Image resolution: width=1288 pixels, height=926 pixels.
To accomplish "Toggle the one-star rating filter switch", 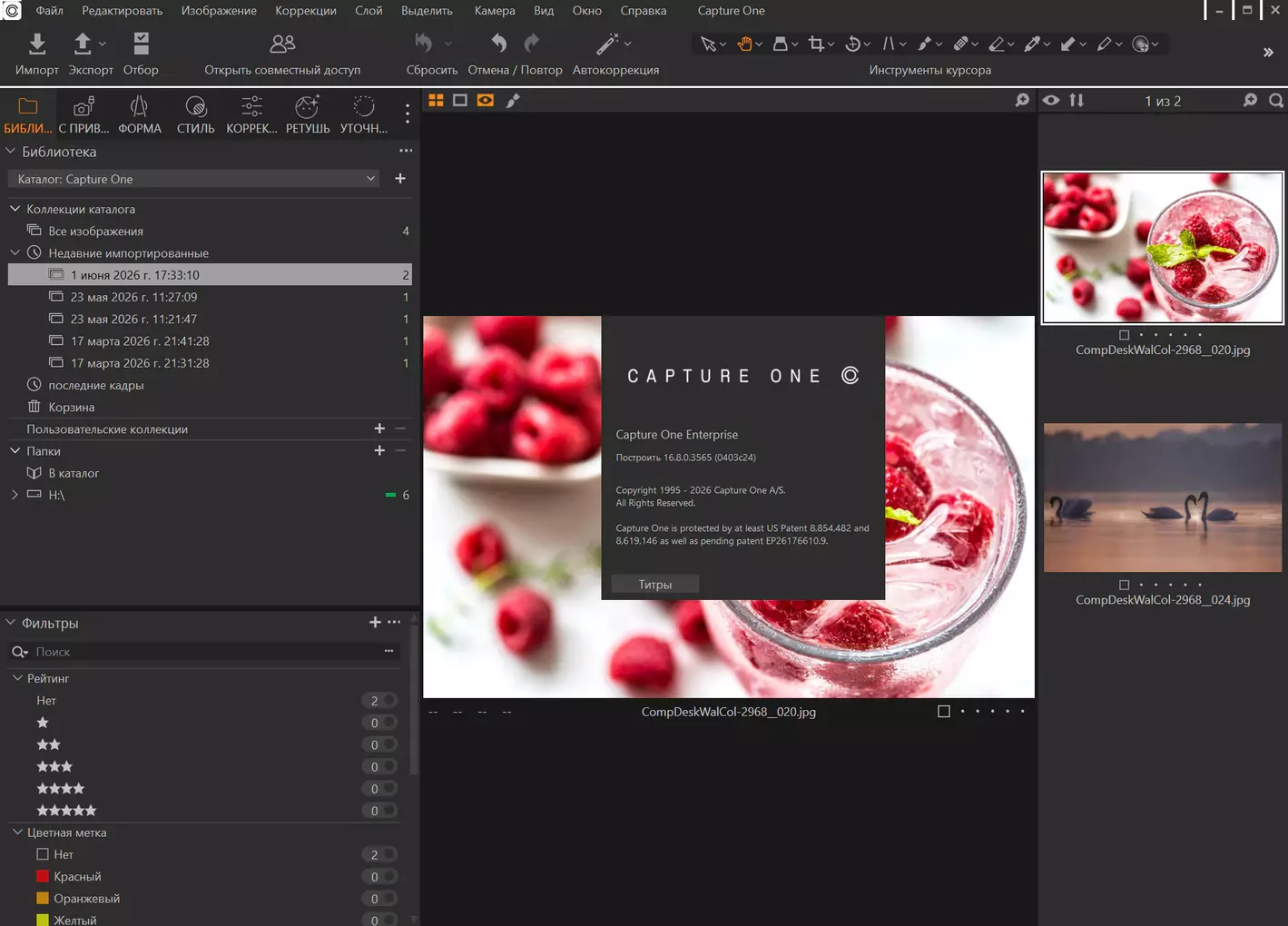I will [380, 723].
